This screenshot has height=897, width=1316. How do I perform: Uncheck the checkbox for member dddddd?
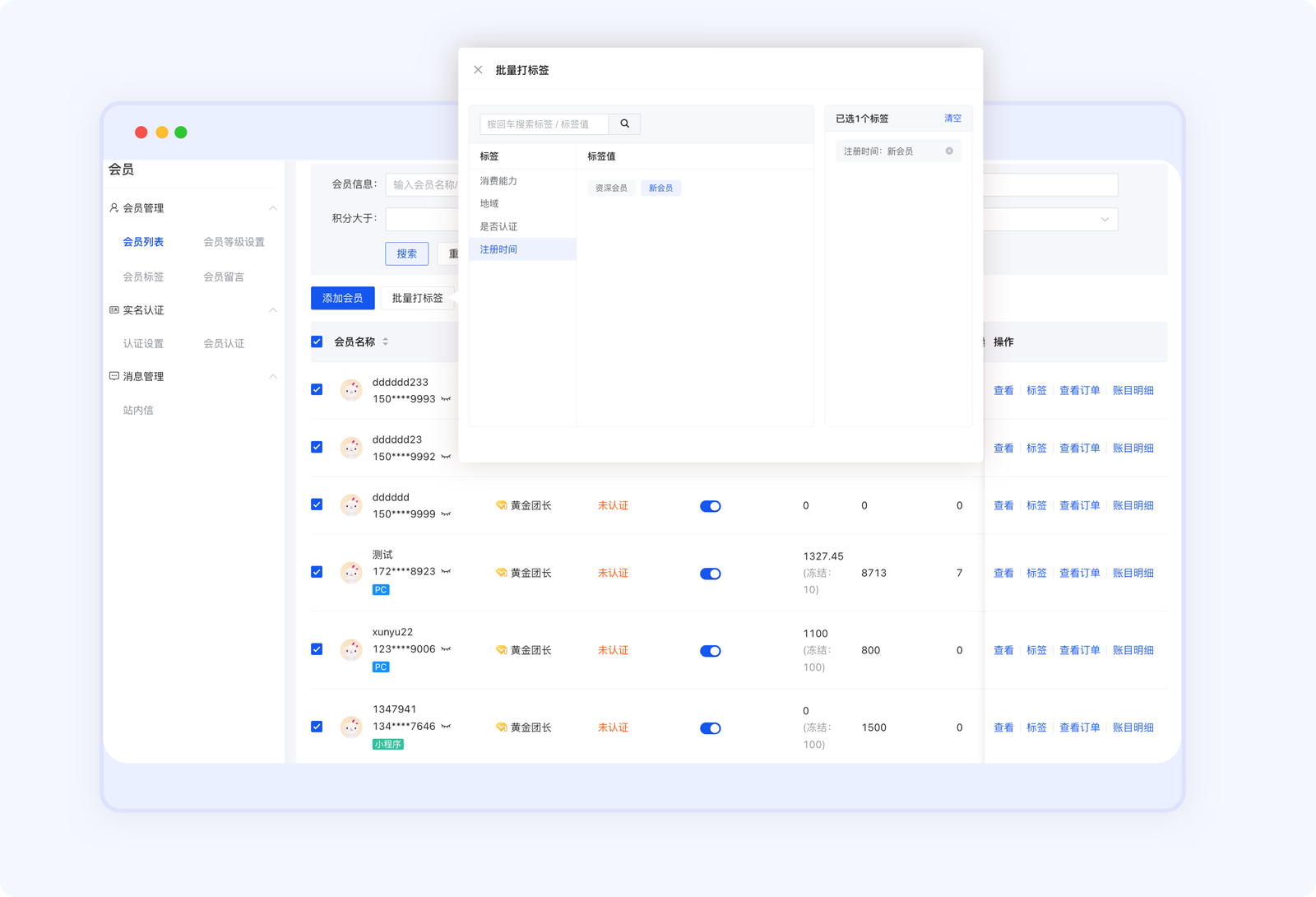317,504
